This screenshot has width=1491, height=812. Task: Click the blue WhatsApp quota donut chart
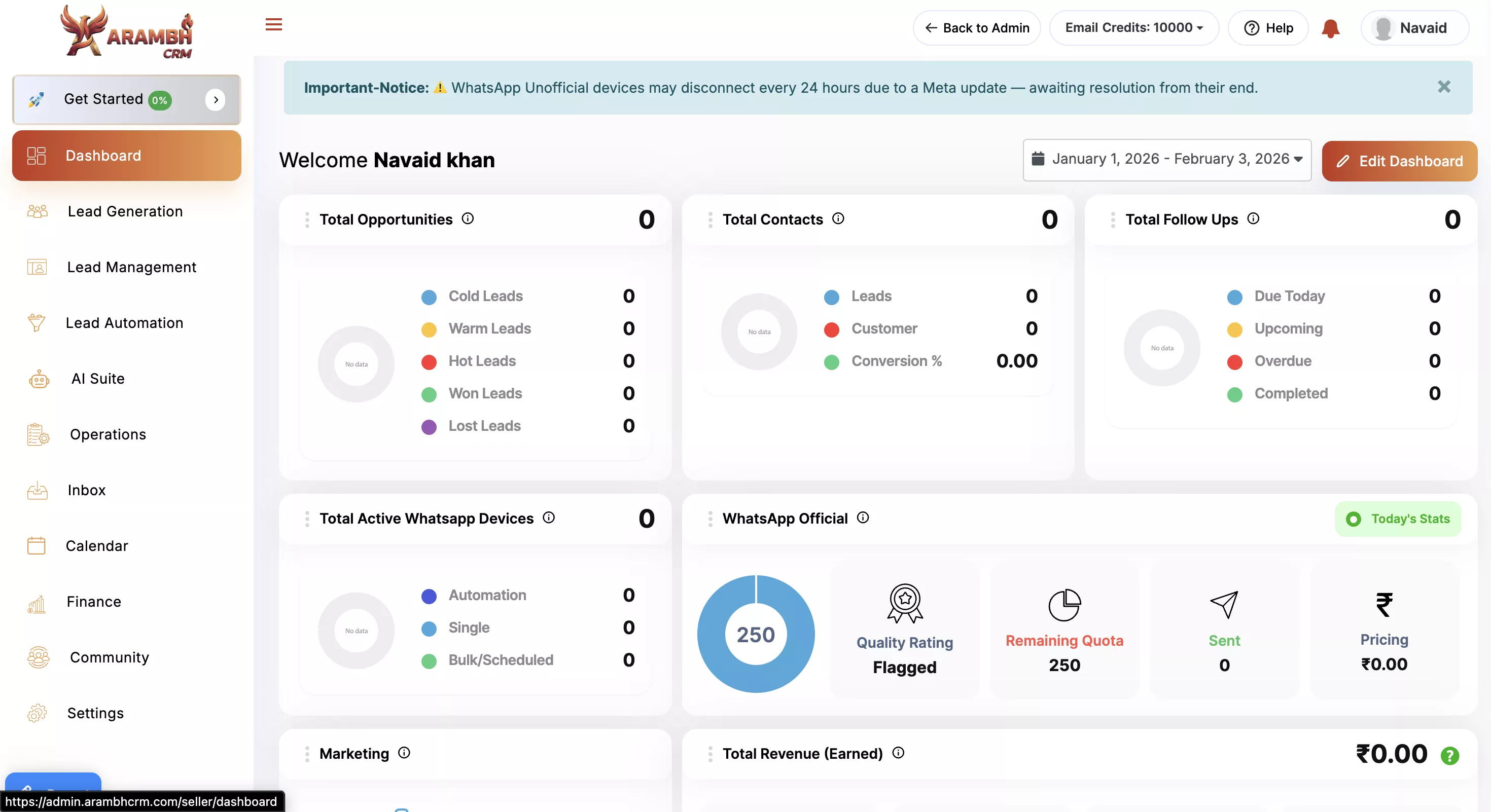point(756,634)
